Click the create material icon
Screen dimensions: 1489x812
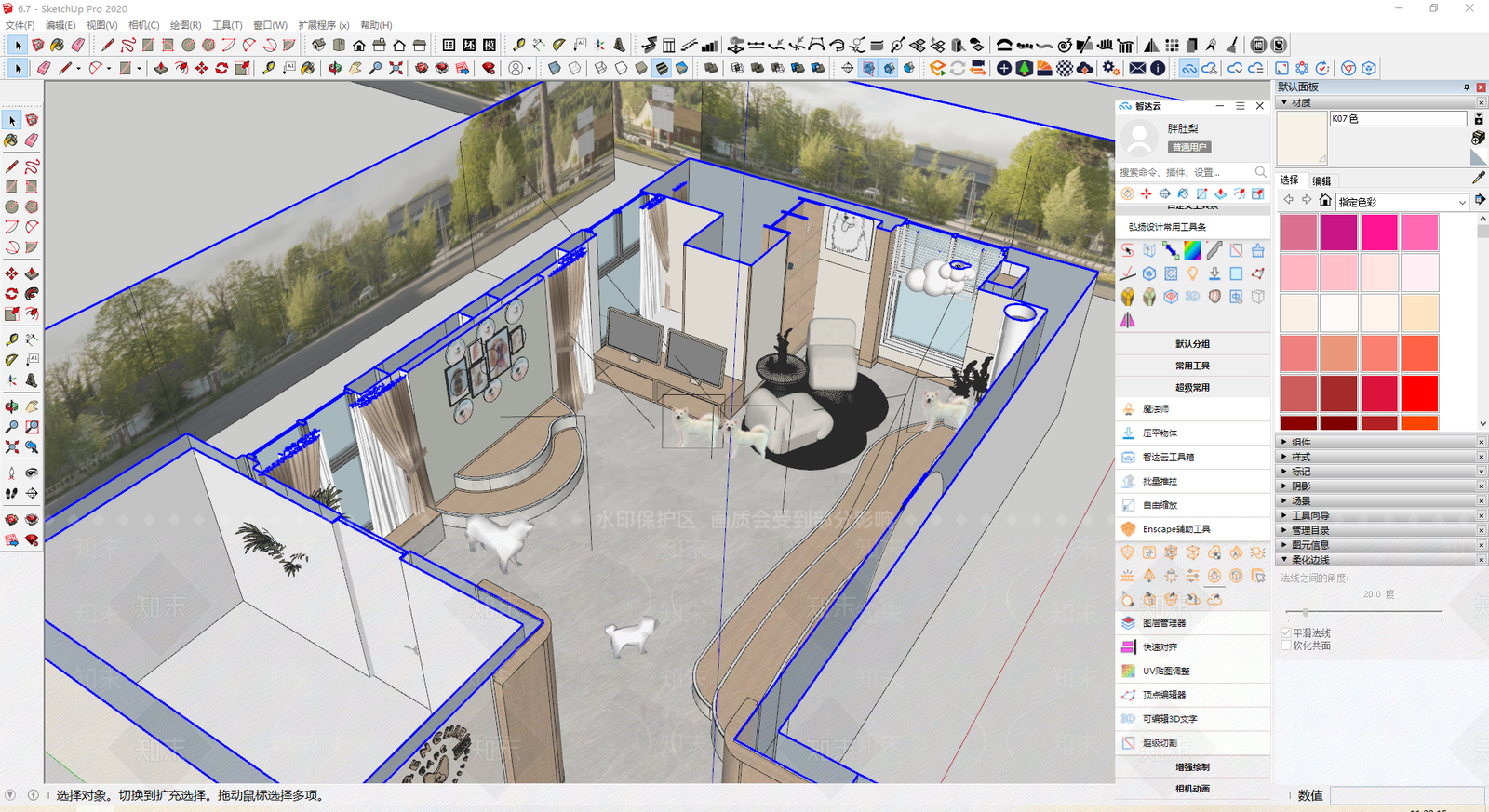1478,138
